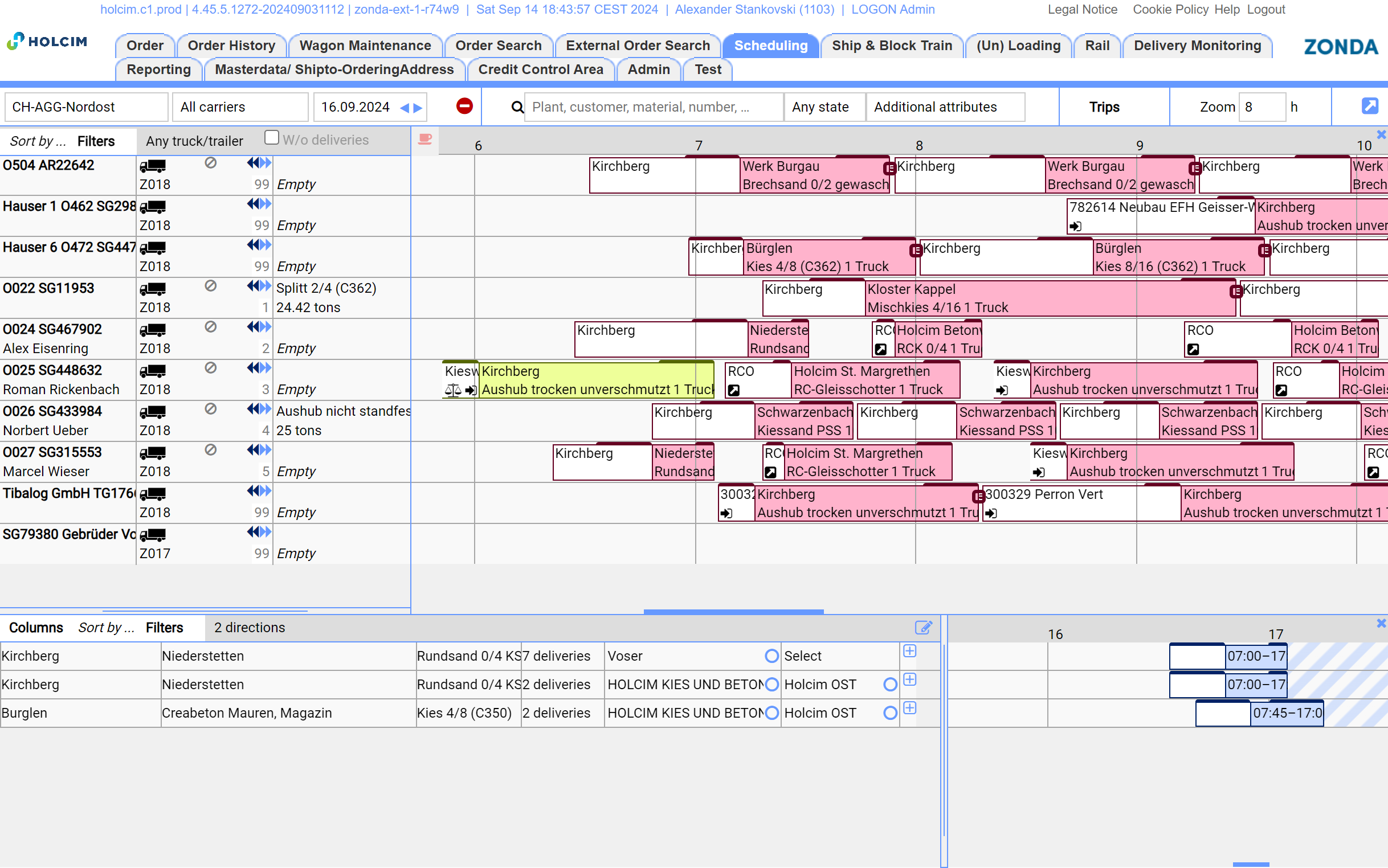This screenshot has height=868, width=1388.
Task: Go to next date with right arrow
Action: click(419, 107)
